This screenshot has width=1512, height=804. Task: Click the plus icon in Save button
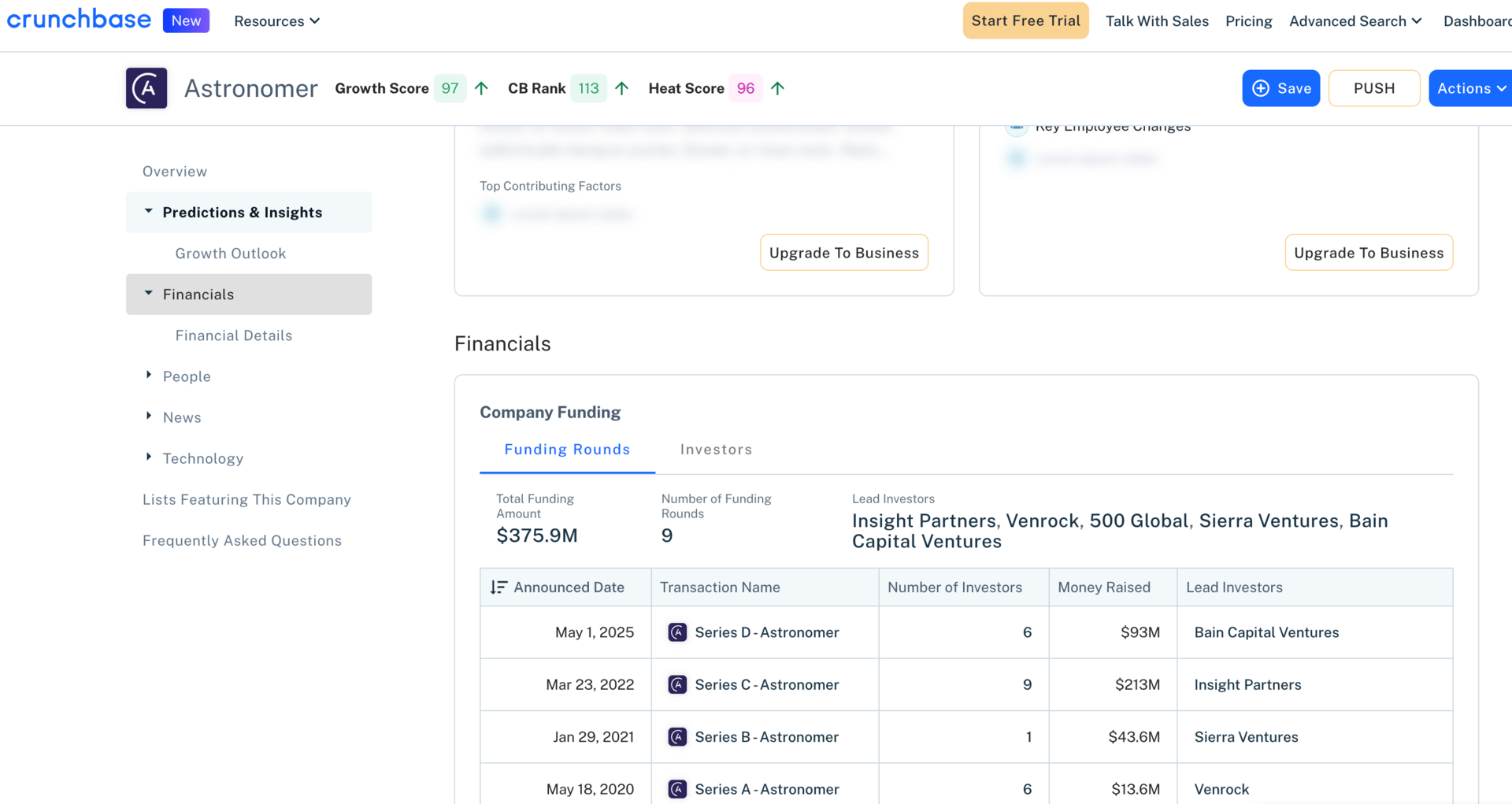coord(1261,88)
